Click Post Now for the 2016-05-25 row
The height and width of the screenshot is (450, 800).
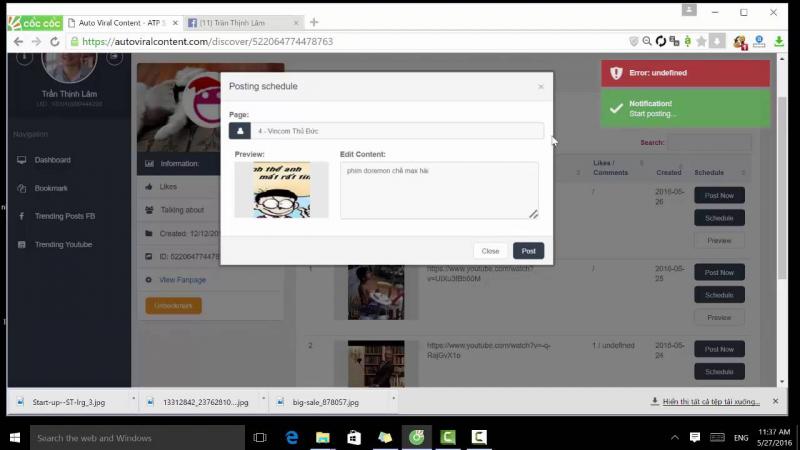pos(719,272)
